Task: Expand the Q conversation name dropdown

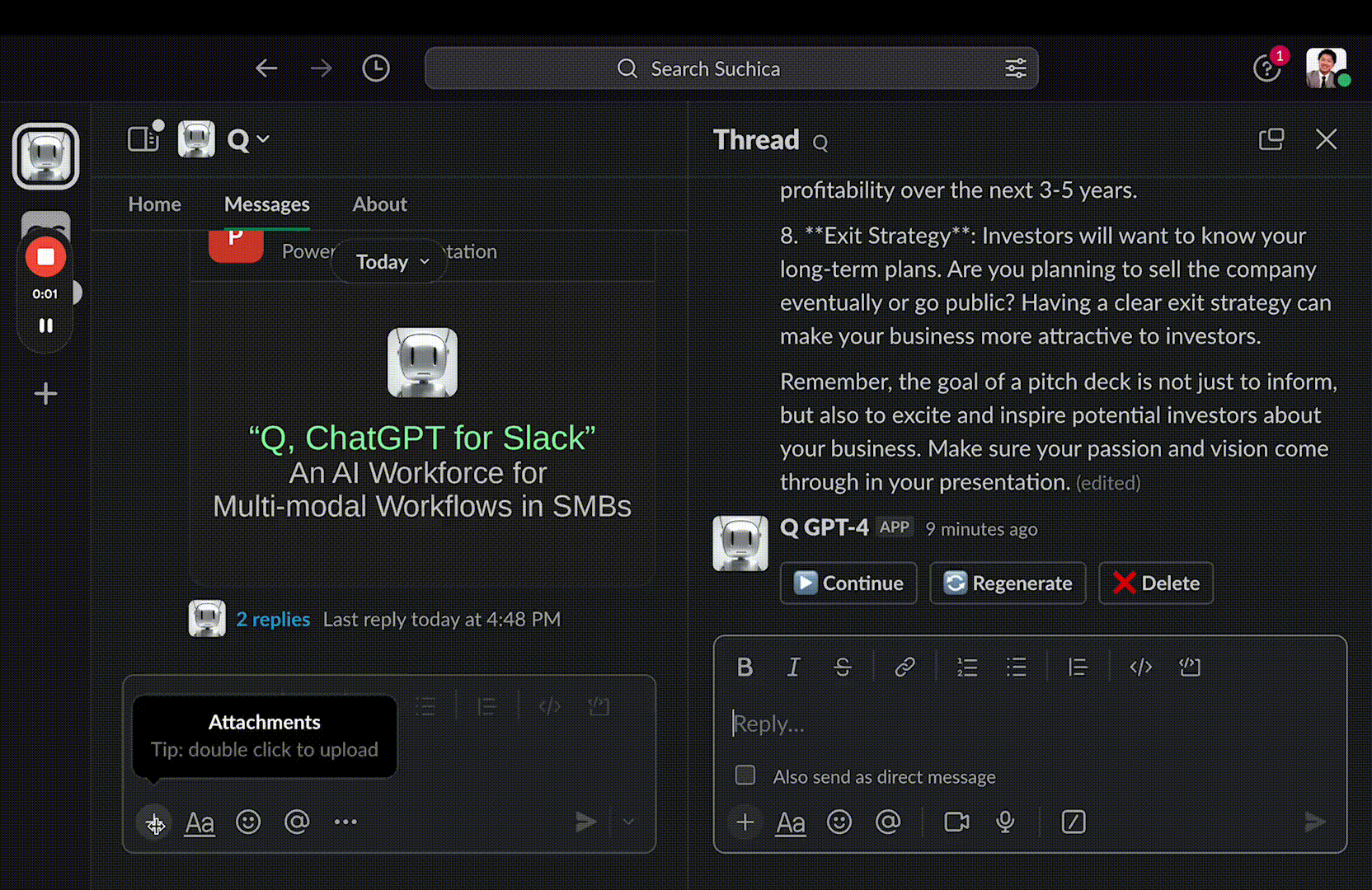Action: click(x=249, y=140)
